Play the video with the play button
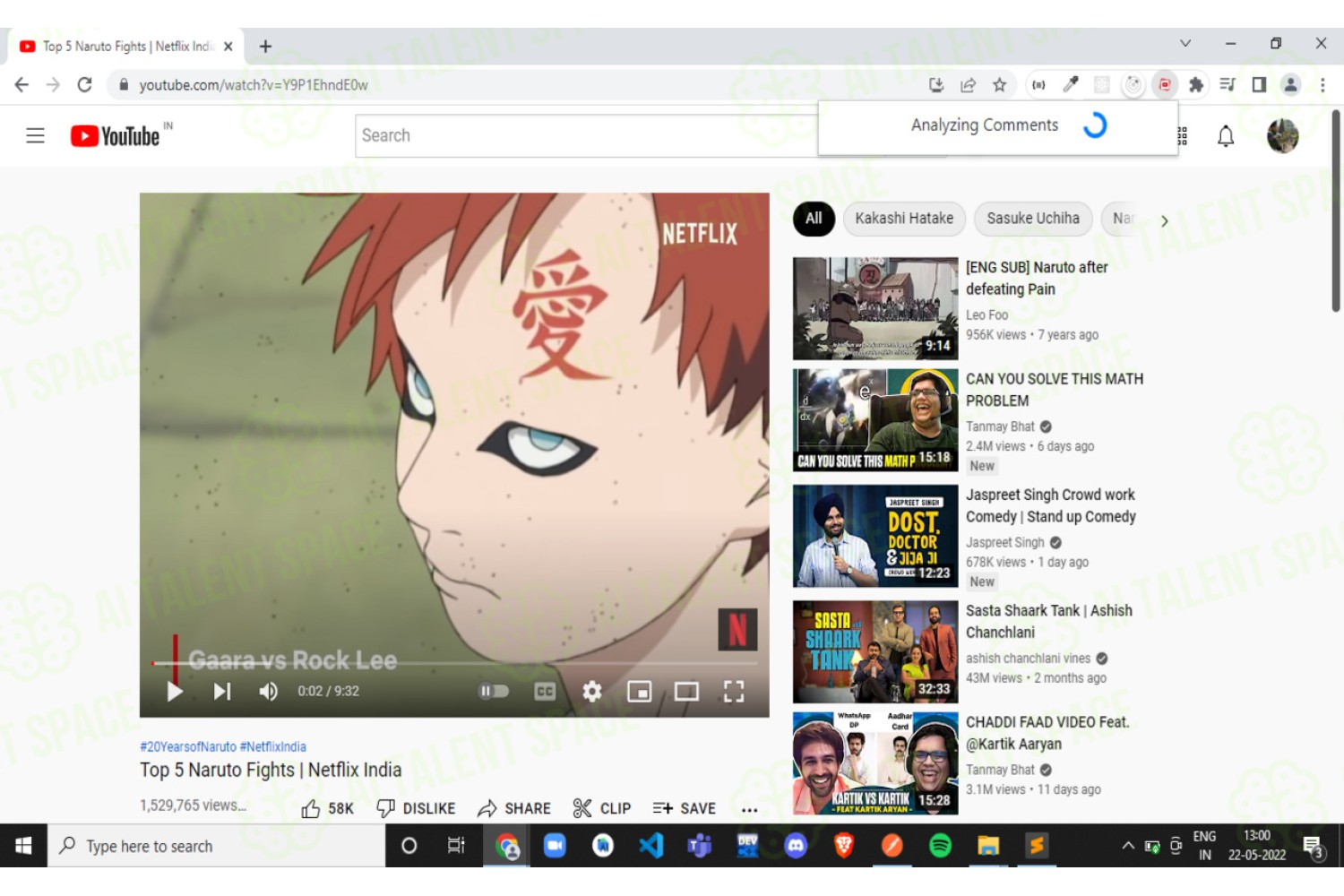 point(175,691)
